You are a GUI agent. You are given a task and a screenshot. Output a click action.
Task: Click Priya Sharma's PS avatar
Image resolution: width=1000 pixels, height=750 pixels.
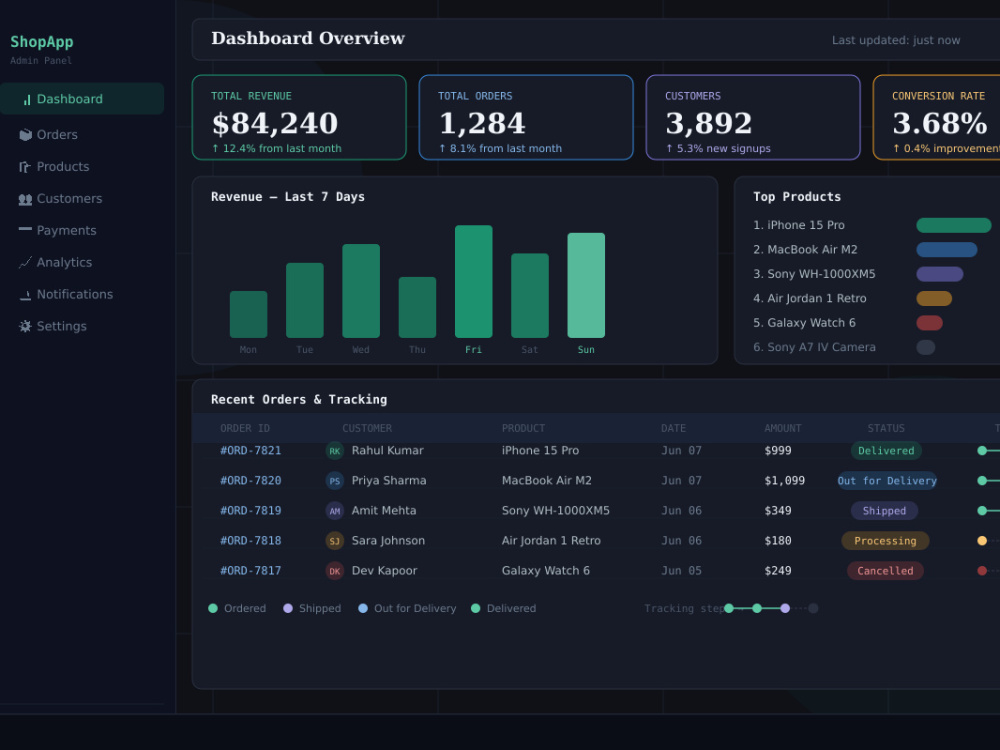click(x=335, y=481)
